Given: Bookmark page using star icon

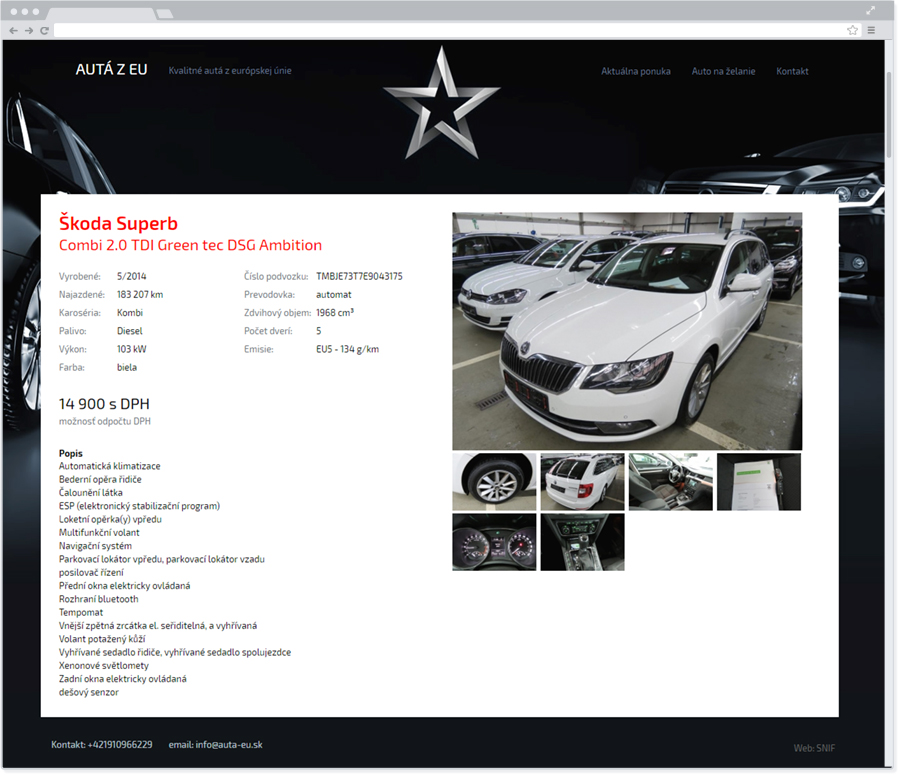Looking at the screenshot, I should click(x=852, y=31).
